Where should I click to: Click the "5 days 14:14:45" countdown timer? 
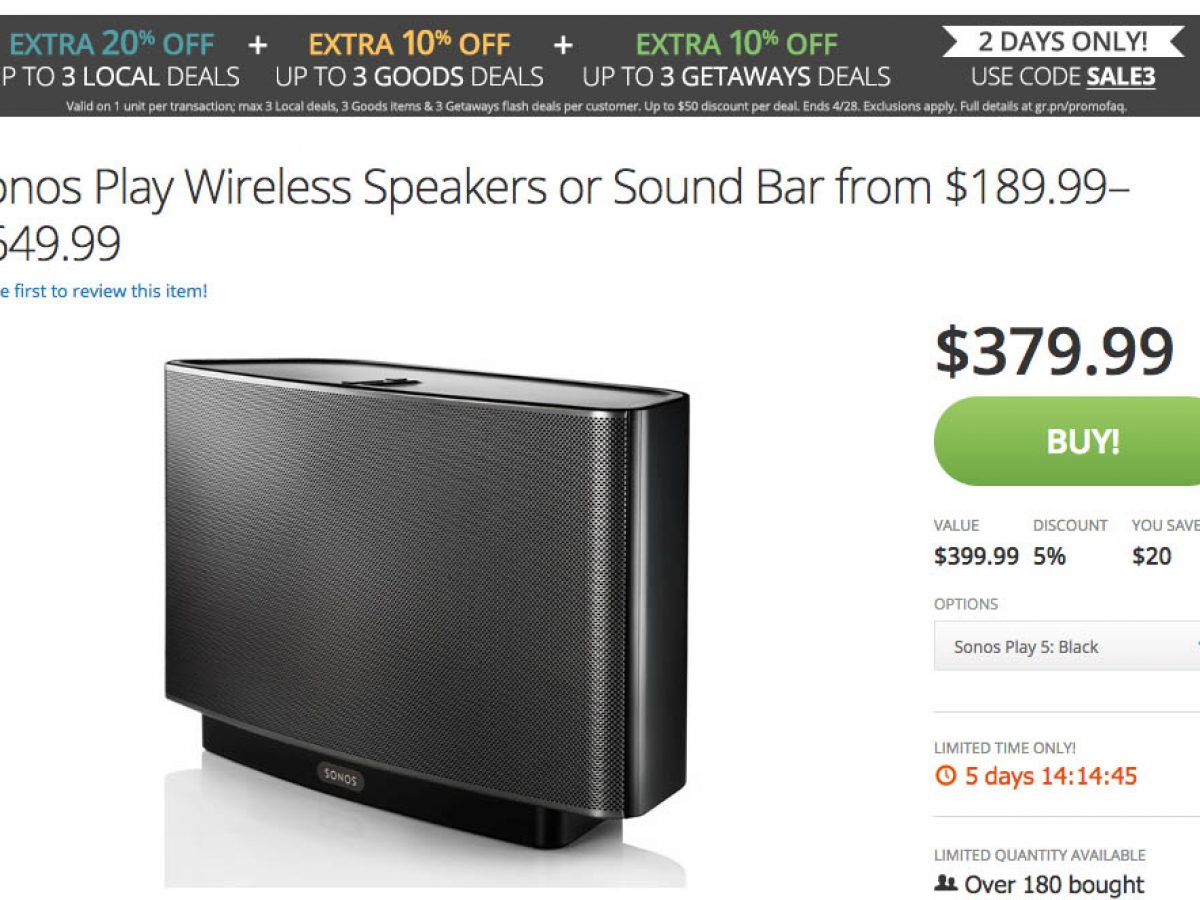coord(1050,776)
